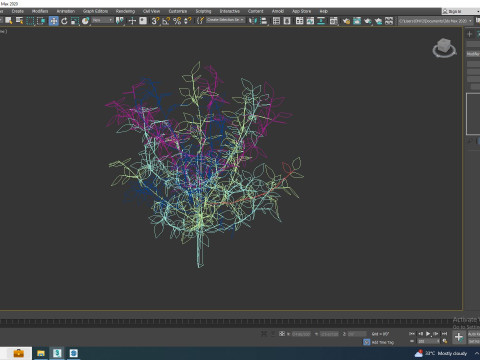Expand the project folder path dropdown

pyautogui.click(x=436, y=21)
